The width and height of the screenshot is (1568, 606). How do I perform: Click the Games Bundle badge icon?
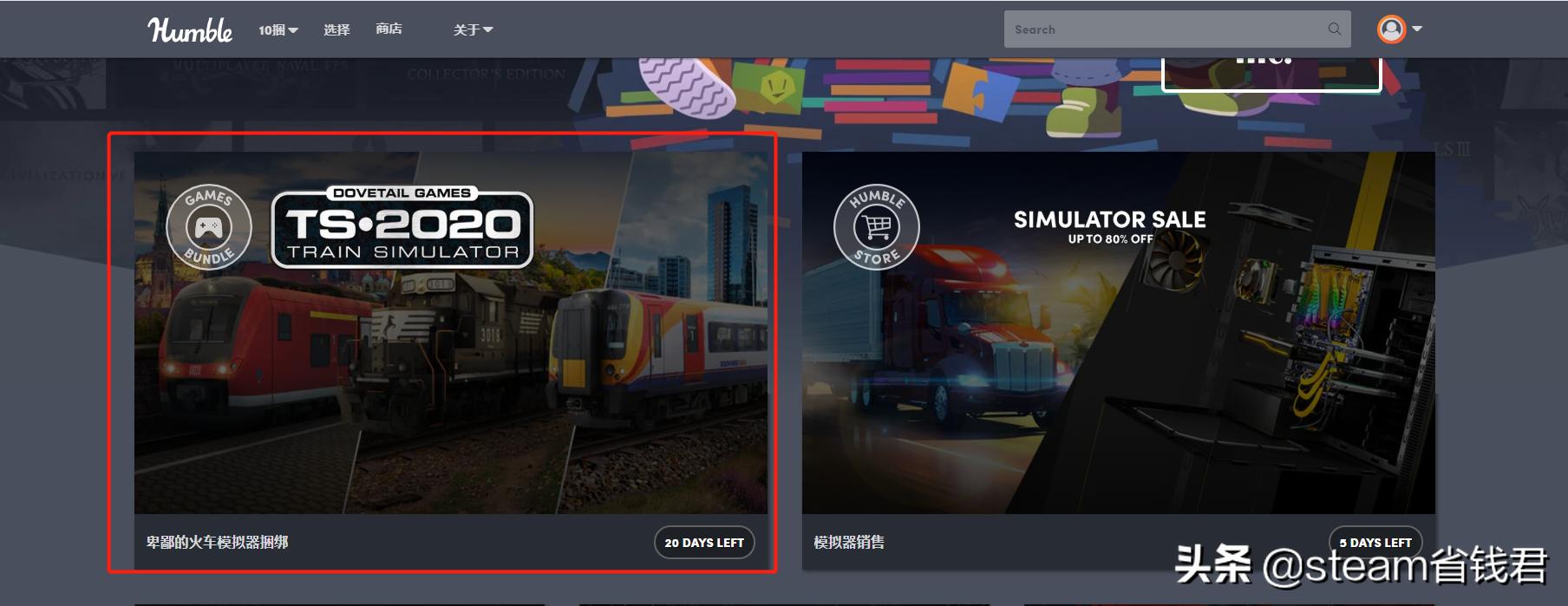click(209, 227)
